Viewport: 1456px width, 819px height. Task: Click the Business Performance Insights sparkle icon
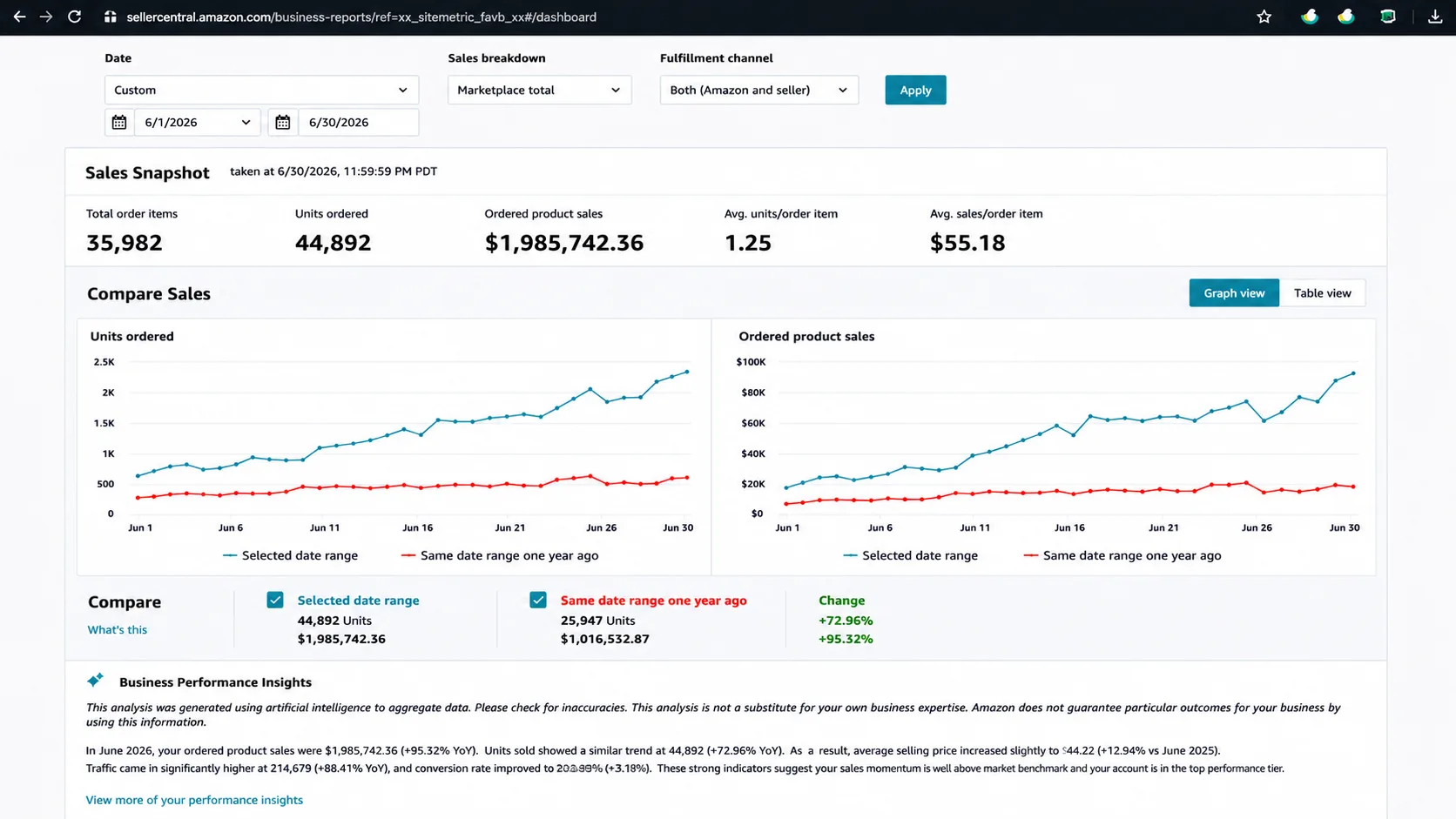(95, 681)
